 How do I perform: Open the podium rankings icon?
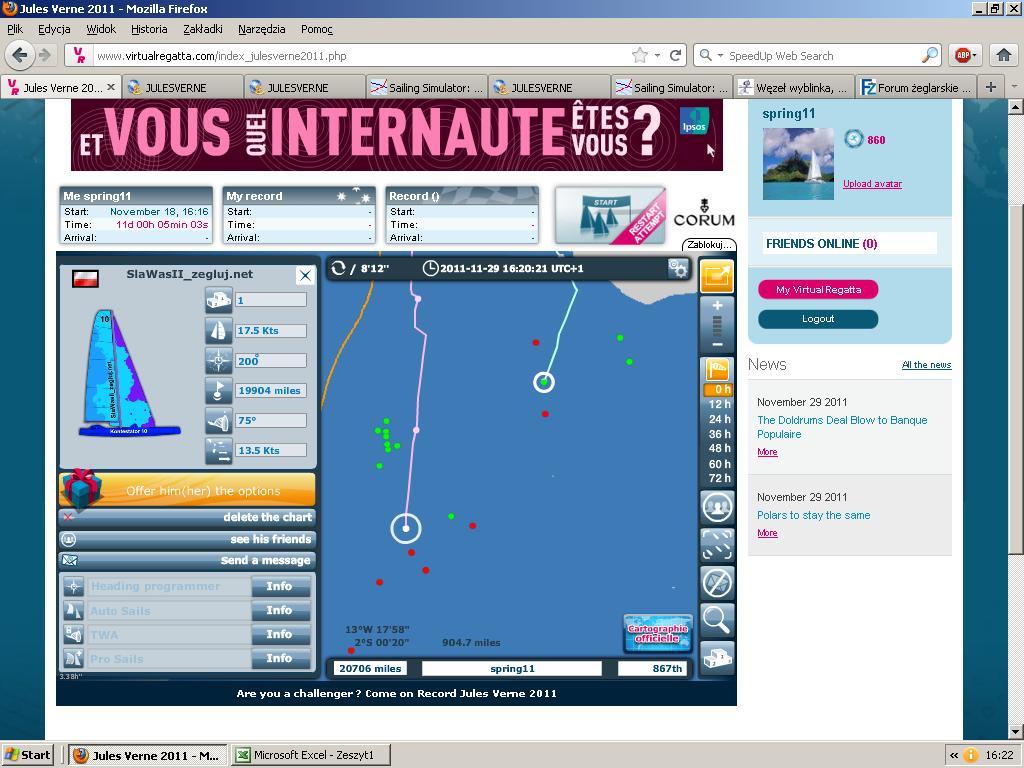(717, 657)
